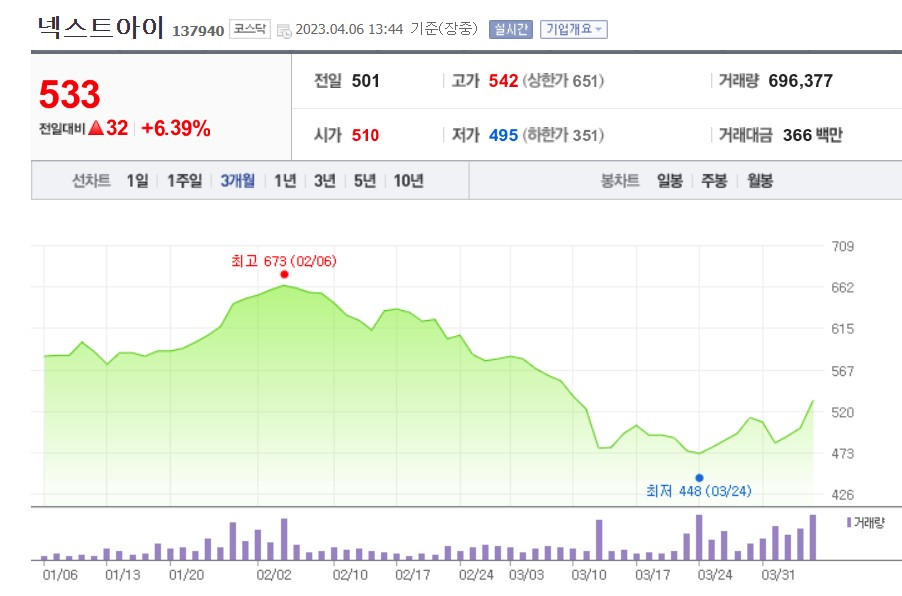Select the 3개월 period tab

coord(238,182)
